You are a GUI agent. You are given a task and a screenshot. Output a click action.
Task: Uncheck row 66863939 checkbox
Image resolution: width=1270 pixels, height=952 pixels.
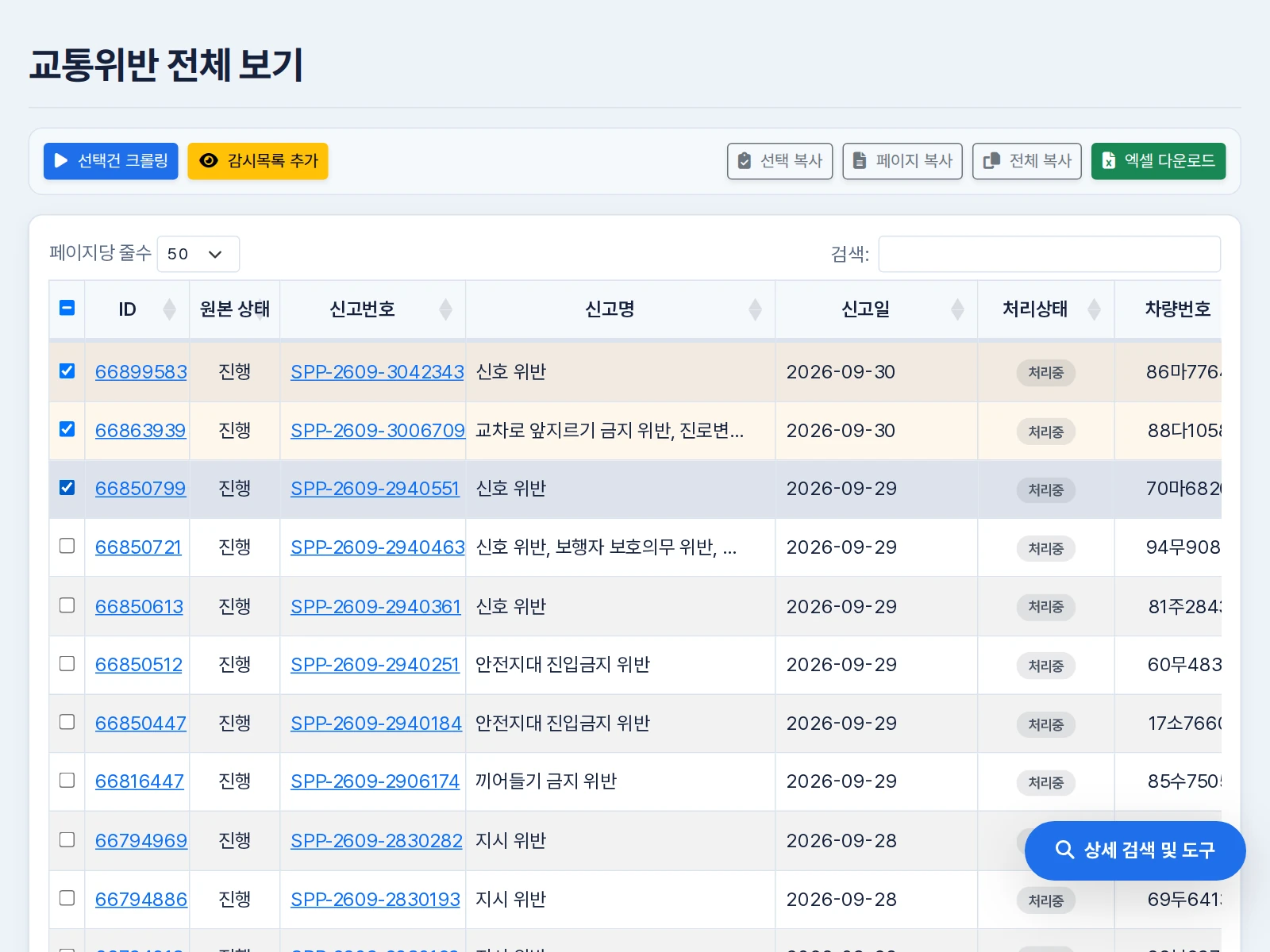67,429
